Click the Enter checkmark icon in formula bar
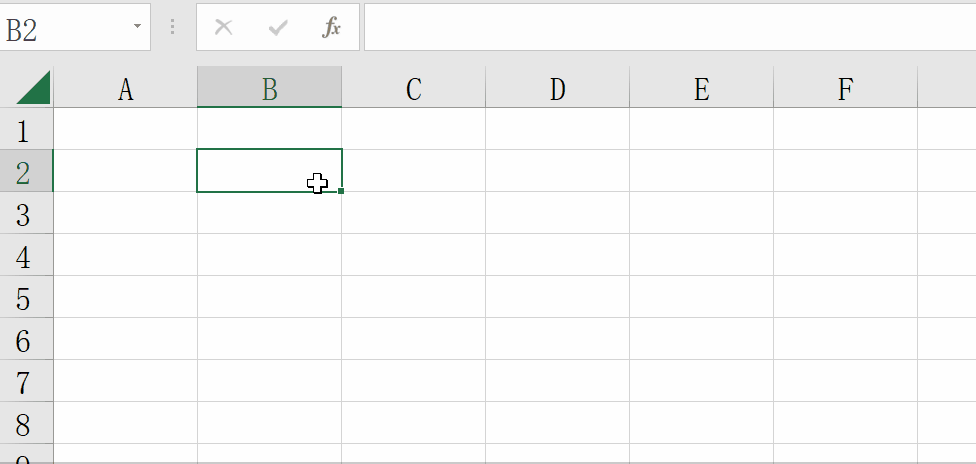 278,27
